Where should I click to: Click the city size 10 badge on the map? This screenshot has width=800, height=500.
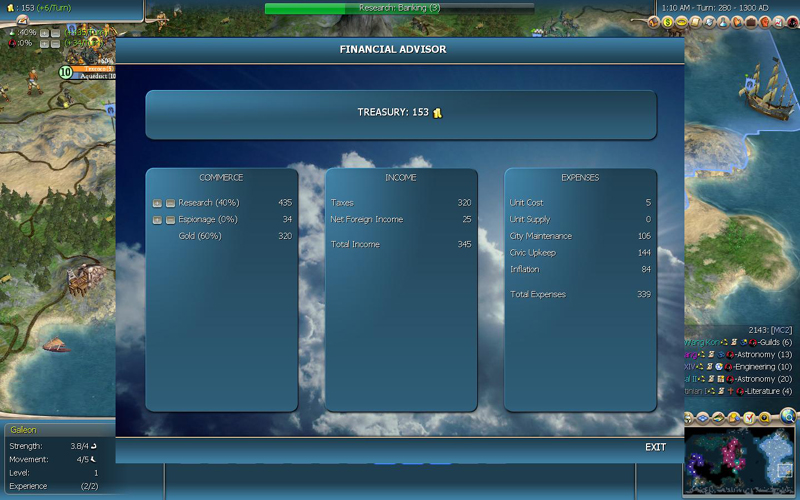pyautogui.click(x=65, y=72)
